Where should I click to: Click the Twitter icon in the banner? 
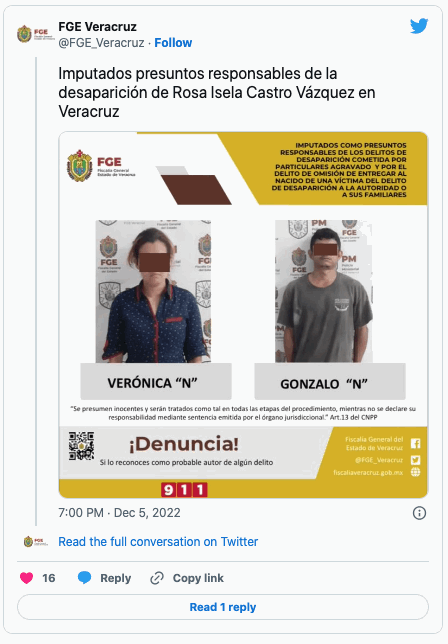416,460
